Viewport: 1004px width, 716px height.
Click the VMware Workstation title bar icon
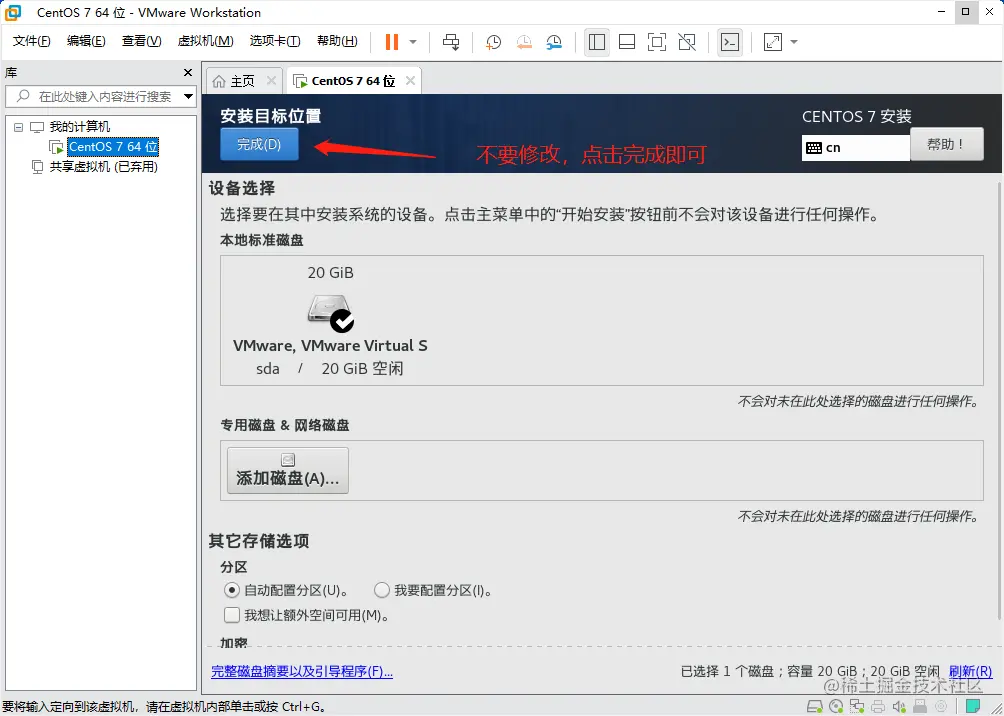pyautogui.click(x=13, y=12)
